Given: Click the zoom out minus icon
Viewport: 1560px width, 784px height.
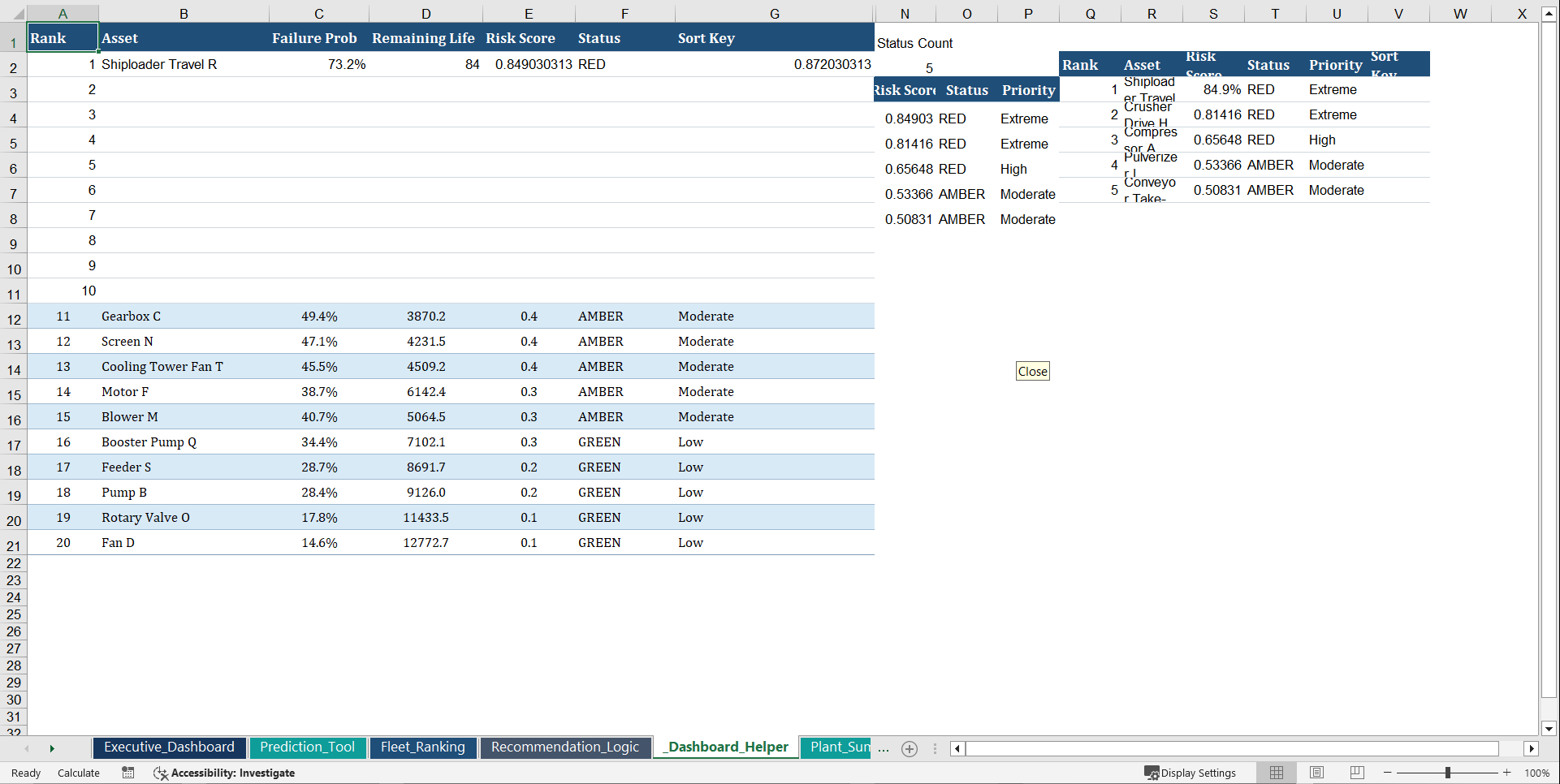Looking at the screenshot, I should pos(1388,773).
